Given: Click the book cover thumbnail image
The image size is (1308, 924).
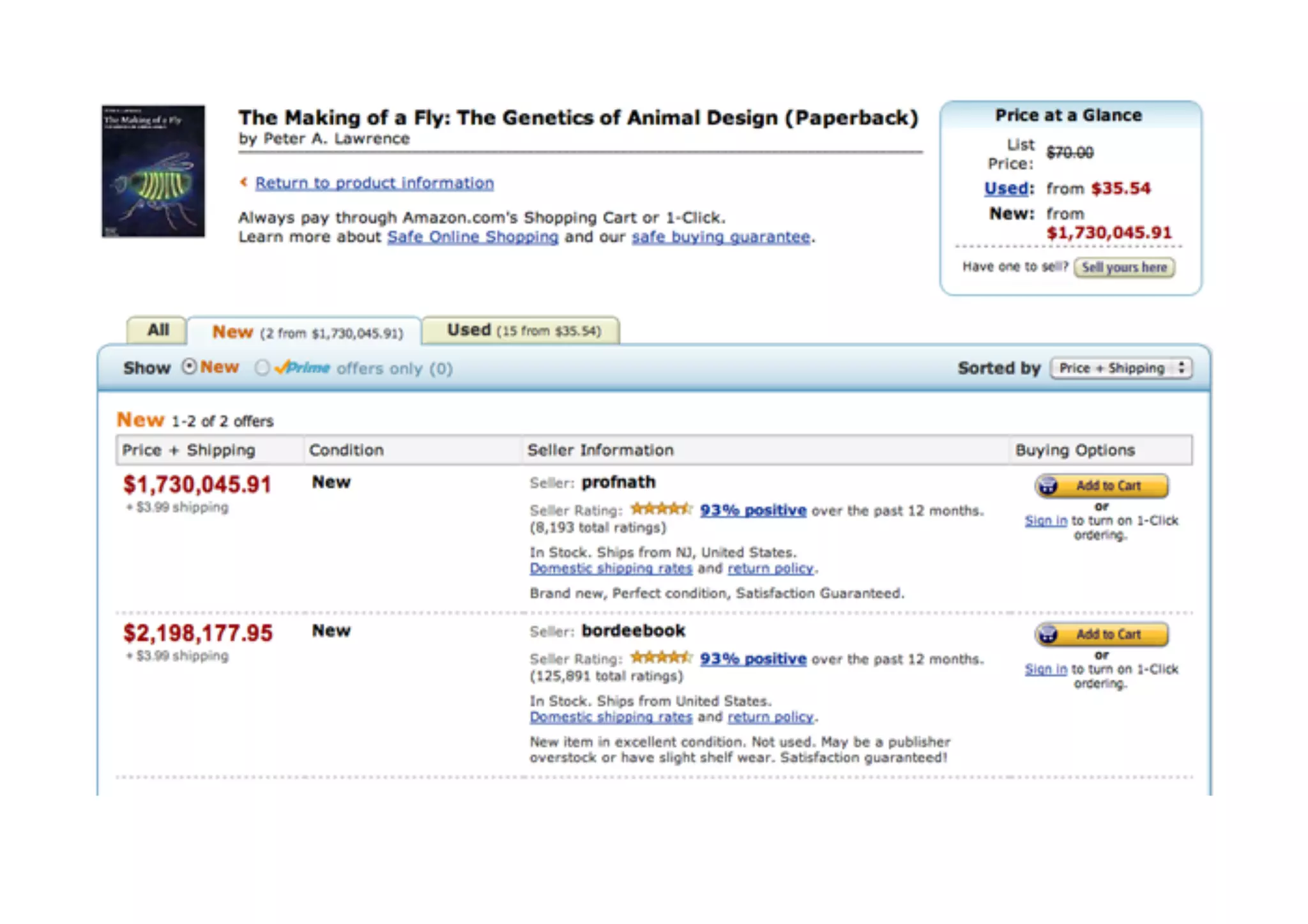Looking at the screenshot, I should coord(153,171).
